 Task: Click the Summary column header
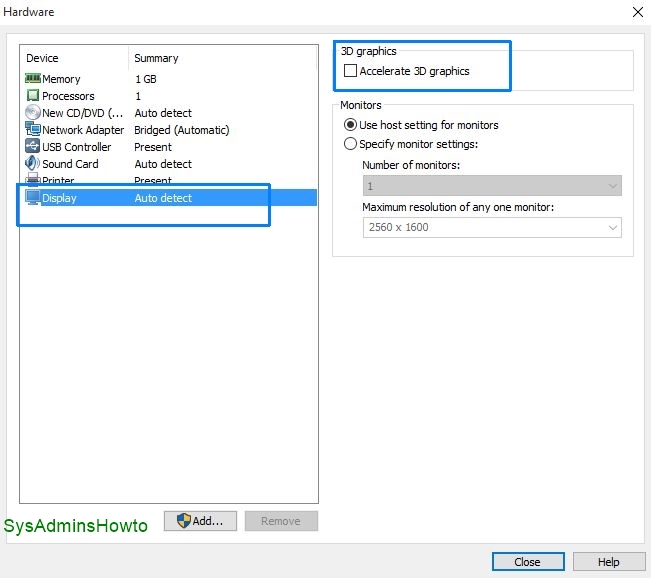(222, 58)
